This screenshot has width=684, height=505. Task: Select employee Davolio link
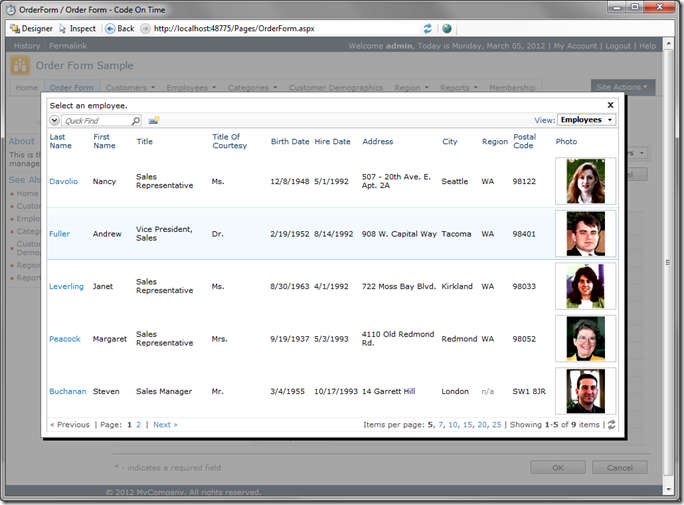point(62,181)
